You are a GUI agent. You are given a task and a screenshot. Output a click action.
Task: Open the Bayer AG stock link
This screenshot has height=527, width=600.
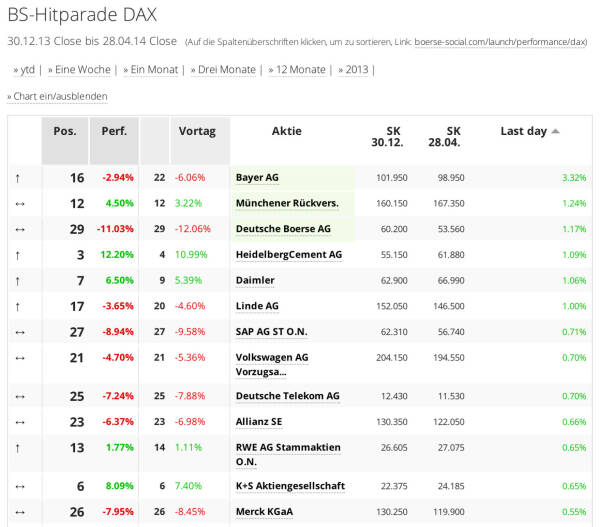[257, 177]
